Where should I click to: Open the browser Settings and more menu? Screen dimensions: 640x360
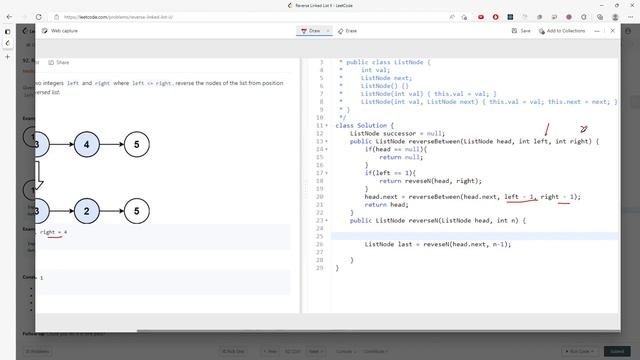pyautogui.click(x=631, y=17)
